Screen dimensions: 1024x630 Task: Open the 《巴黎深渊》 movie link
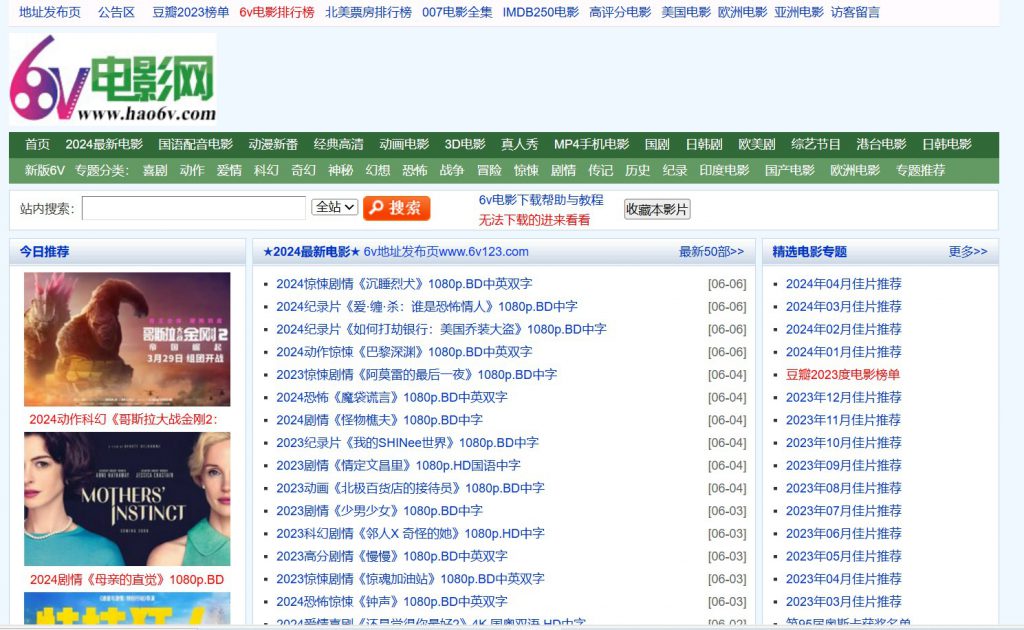point(404,352)
